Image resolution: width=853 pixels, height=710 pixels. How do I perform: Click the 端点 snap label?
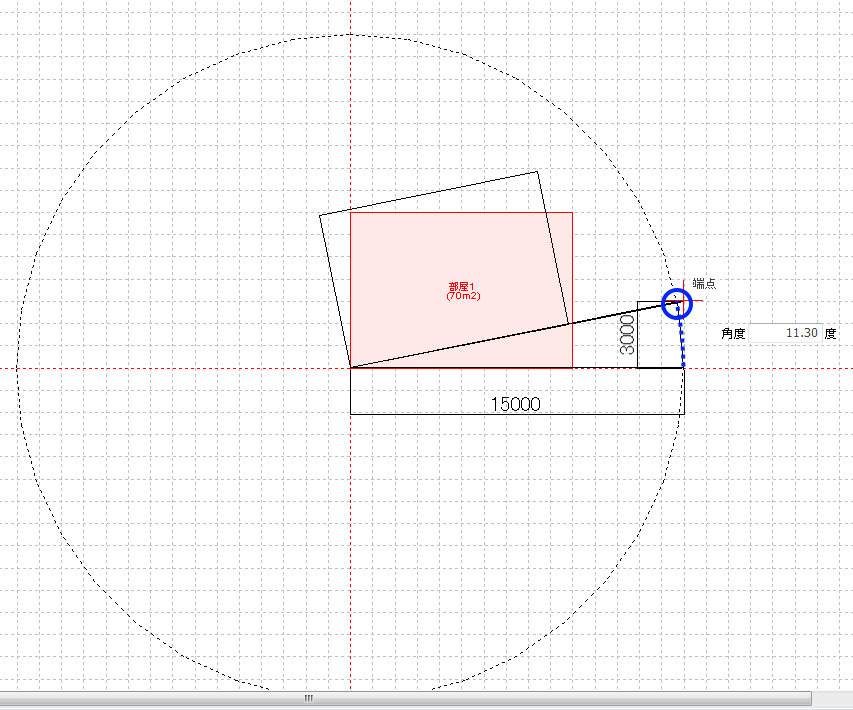704,284
